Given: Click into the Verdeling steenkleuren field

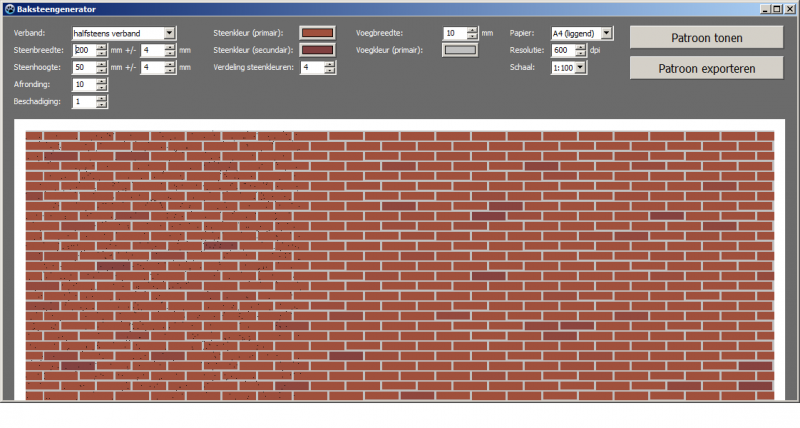Looking at the screenshot, I should [x=312, y=67].
